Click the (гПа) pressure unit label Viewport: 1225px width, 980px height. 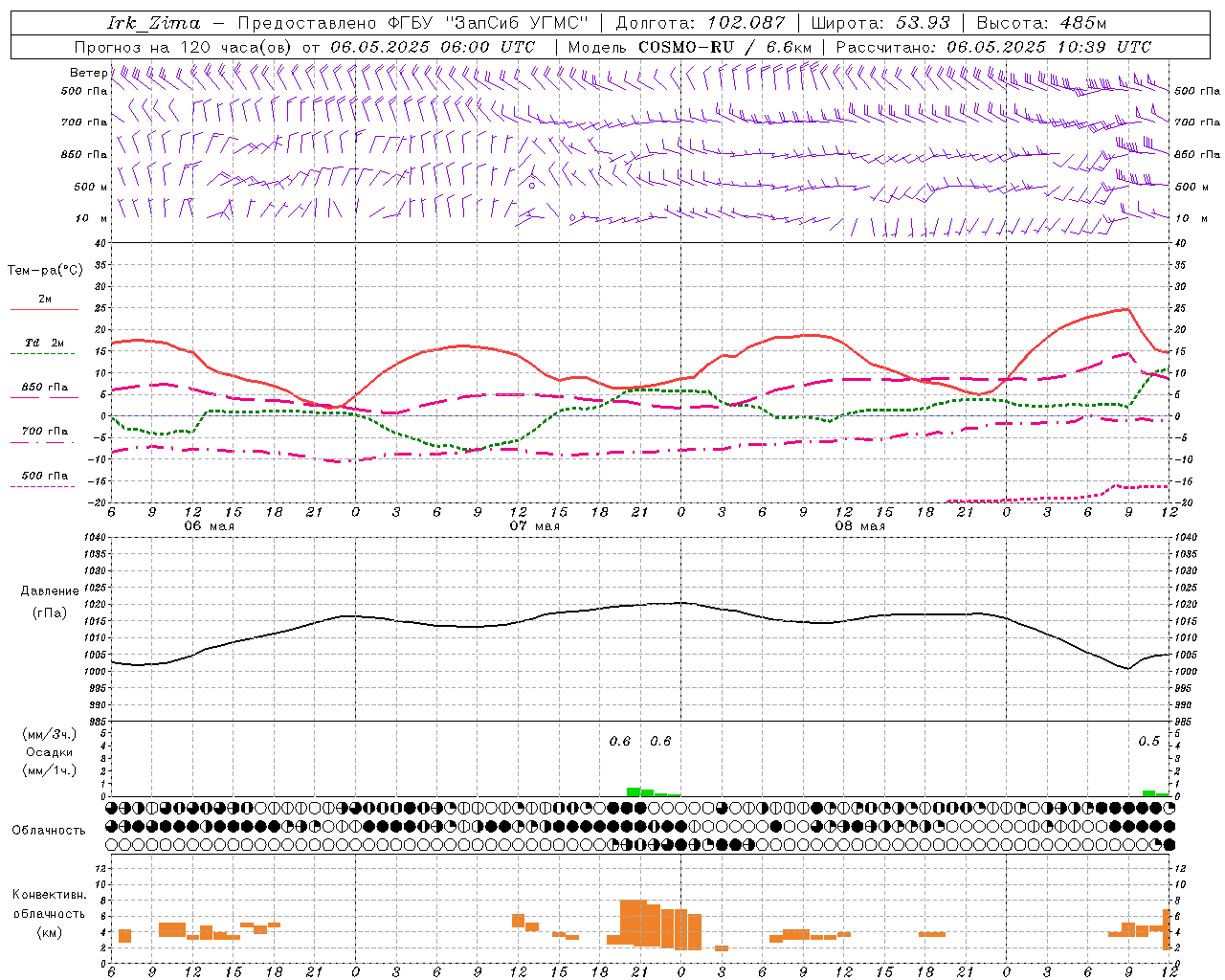pos(50,612)
